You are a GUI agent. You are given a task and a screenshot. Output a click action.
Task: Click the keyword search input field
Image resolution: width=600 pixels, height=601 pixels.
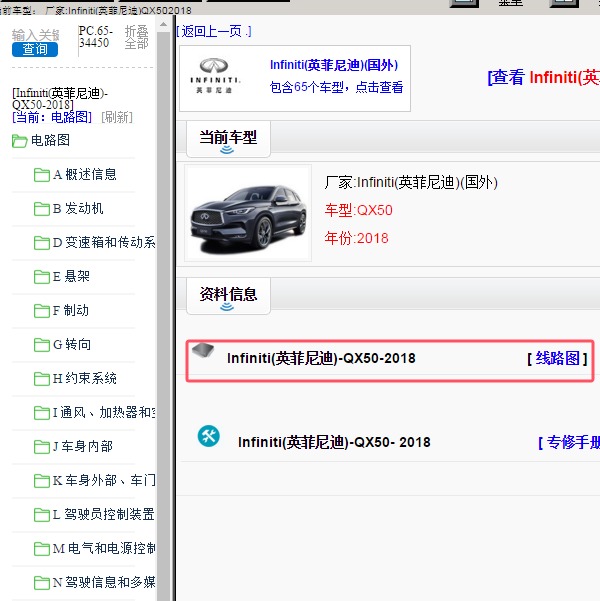pos(35,35)
